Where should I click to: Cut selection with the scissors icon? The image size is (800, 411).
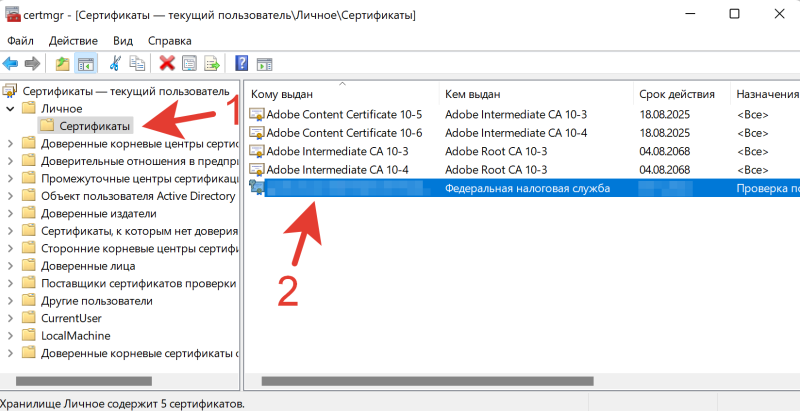[x=115, y=64]
